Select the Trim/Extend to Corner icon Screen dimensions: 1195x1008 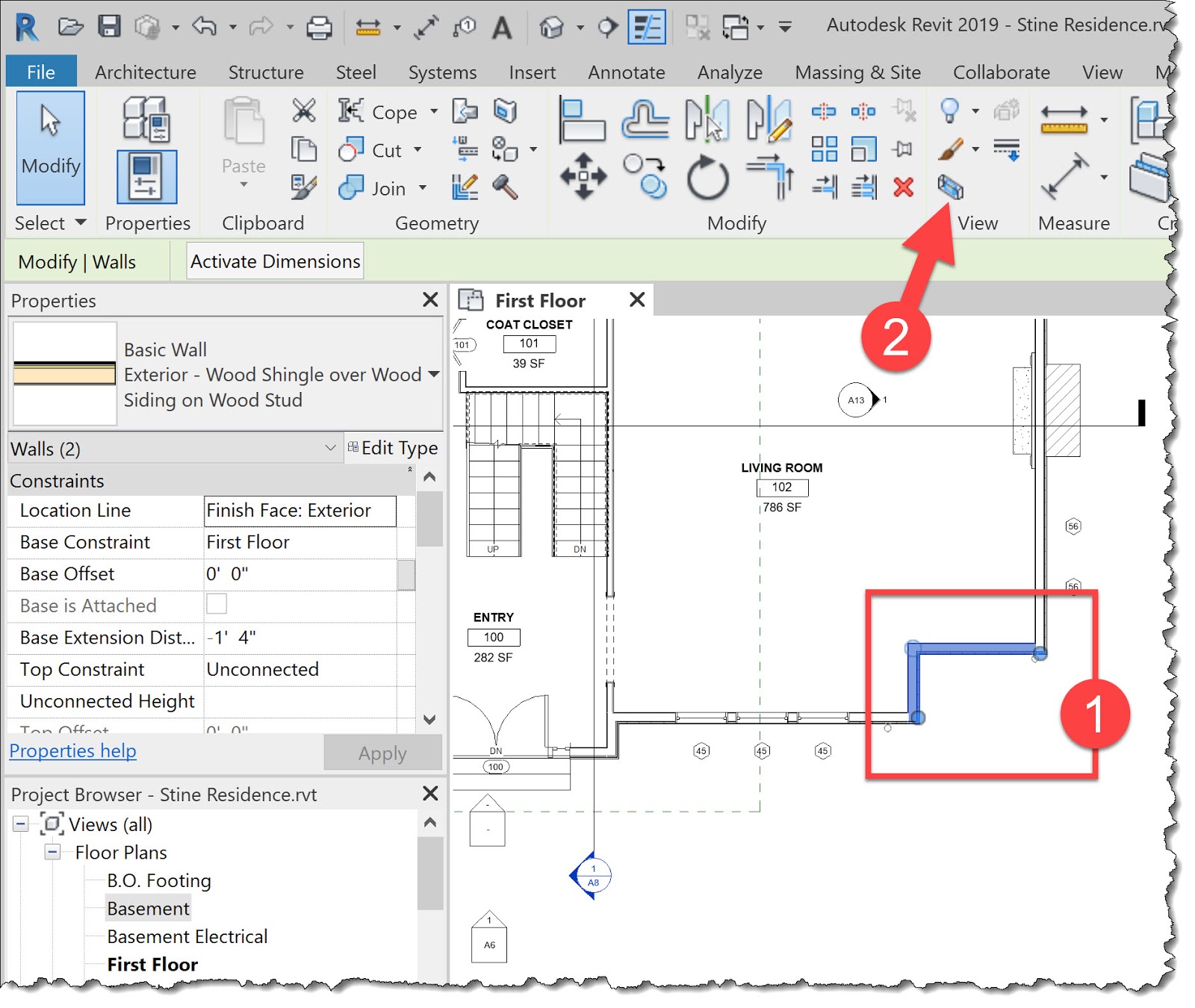click(770, 177)
